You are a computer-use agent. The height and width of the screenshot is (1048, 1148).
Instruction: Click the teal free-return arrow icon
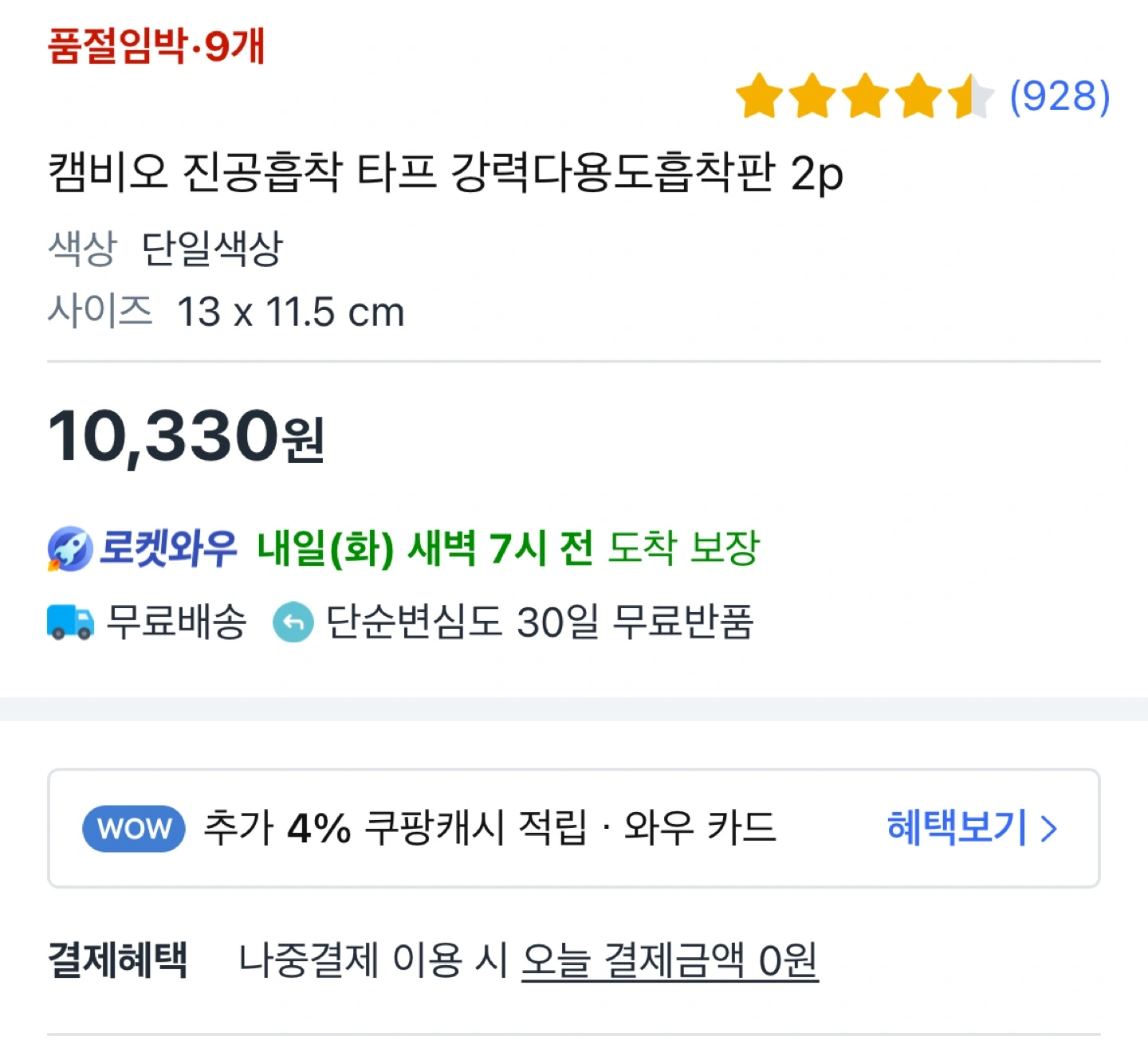click(293, 622)
